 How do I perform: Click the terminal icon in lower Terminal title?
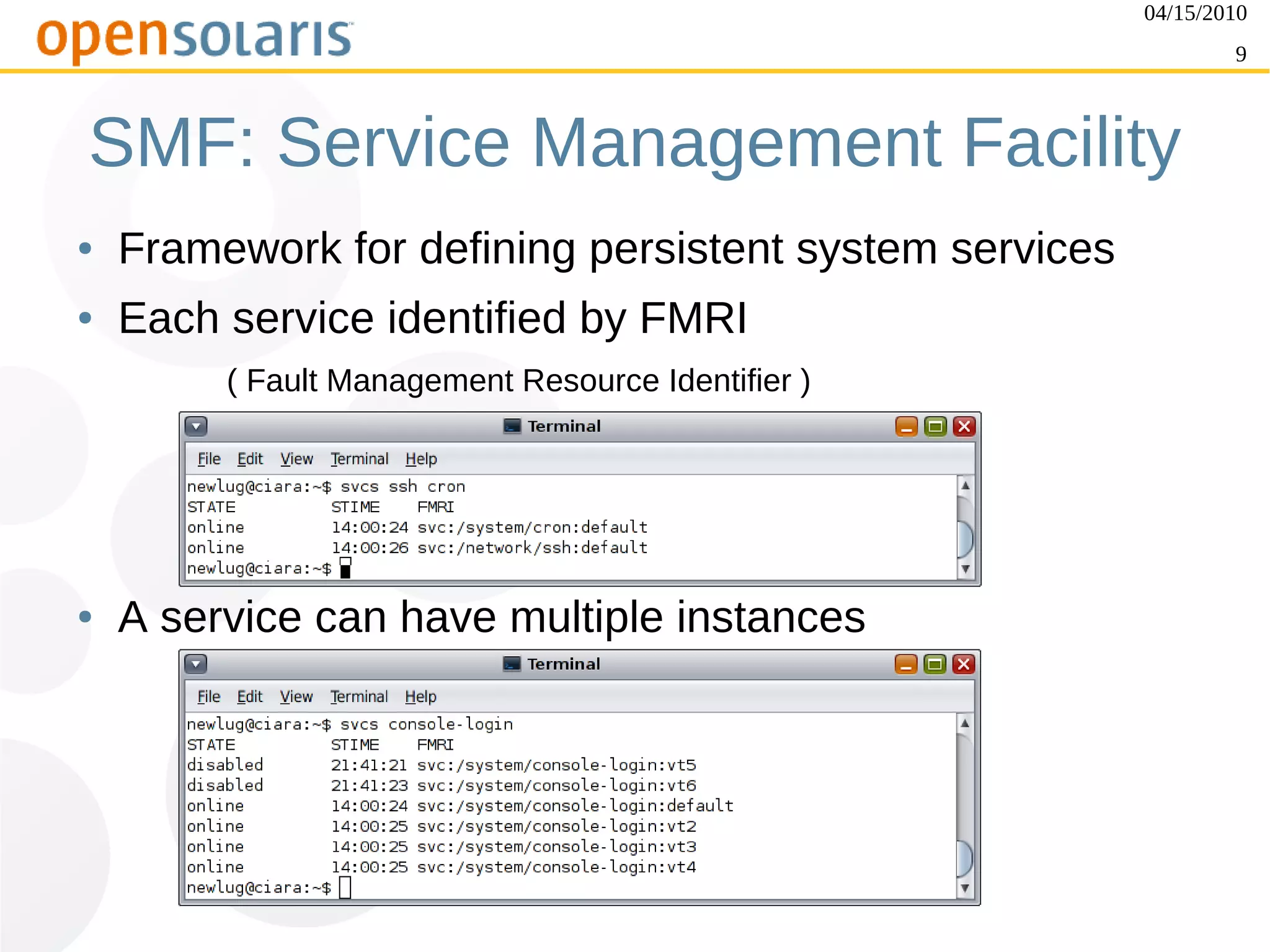click(512, 664)
